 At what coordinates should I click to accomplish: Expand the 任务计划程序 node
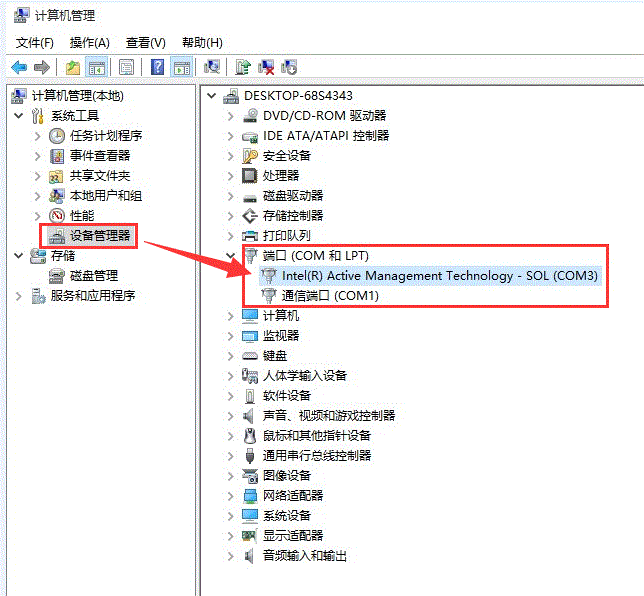click(37, 136)
